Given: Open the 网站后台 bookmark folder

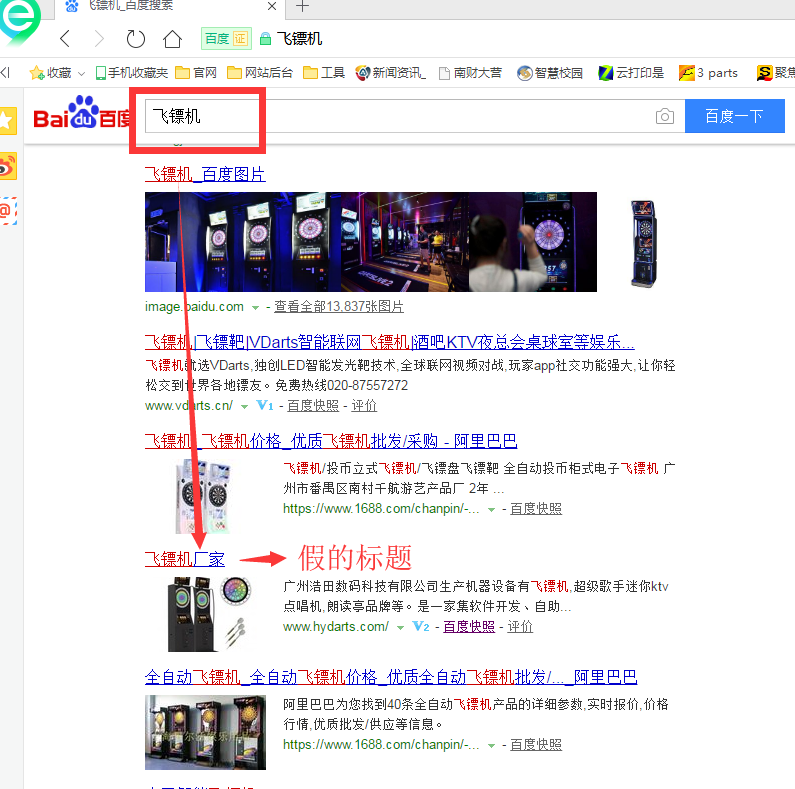Looking at the screenshot, I should click(x=260, y=73).
